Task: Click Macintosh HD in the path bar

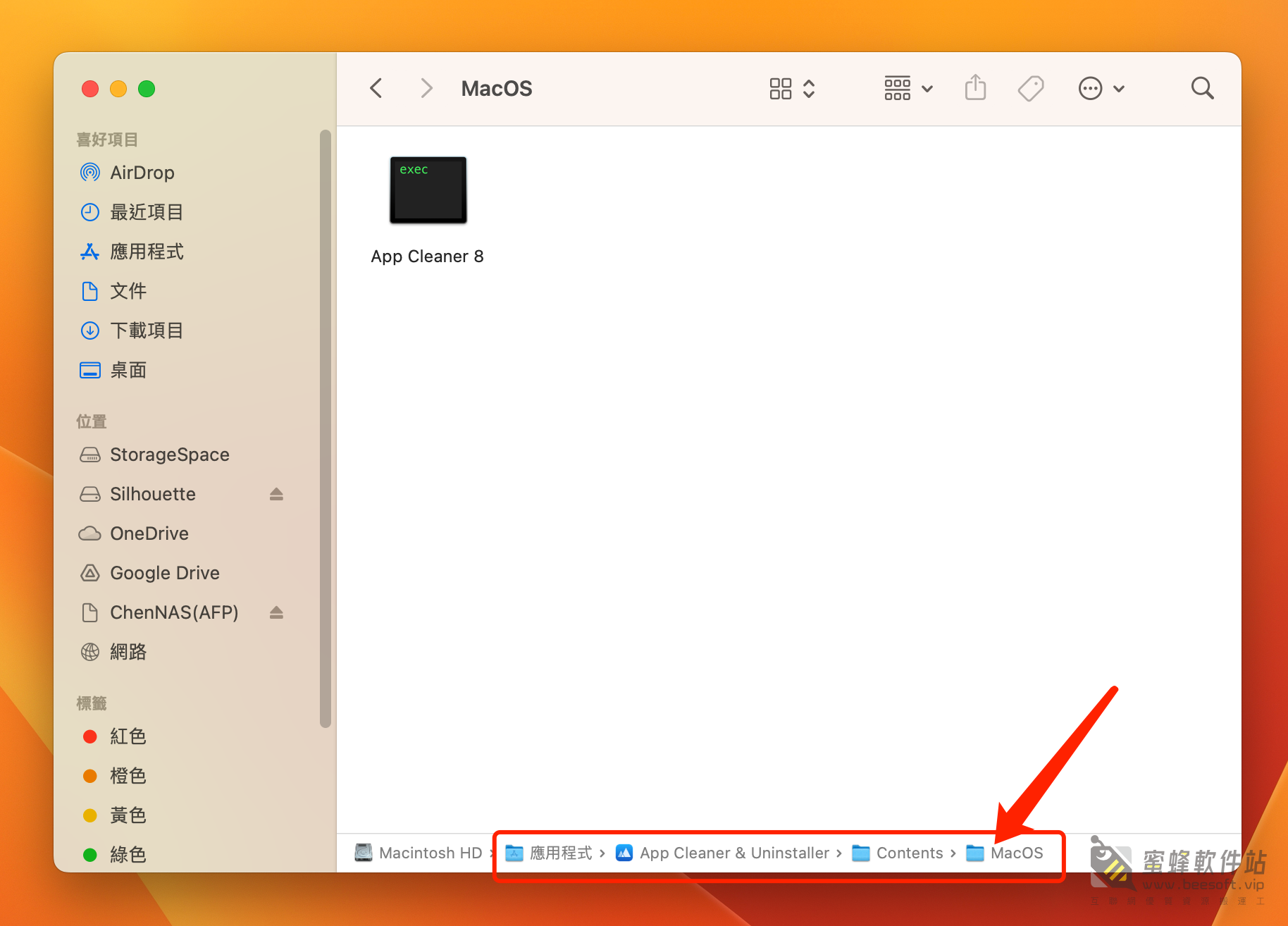Action: 431,853
